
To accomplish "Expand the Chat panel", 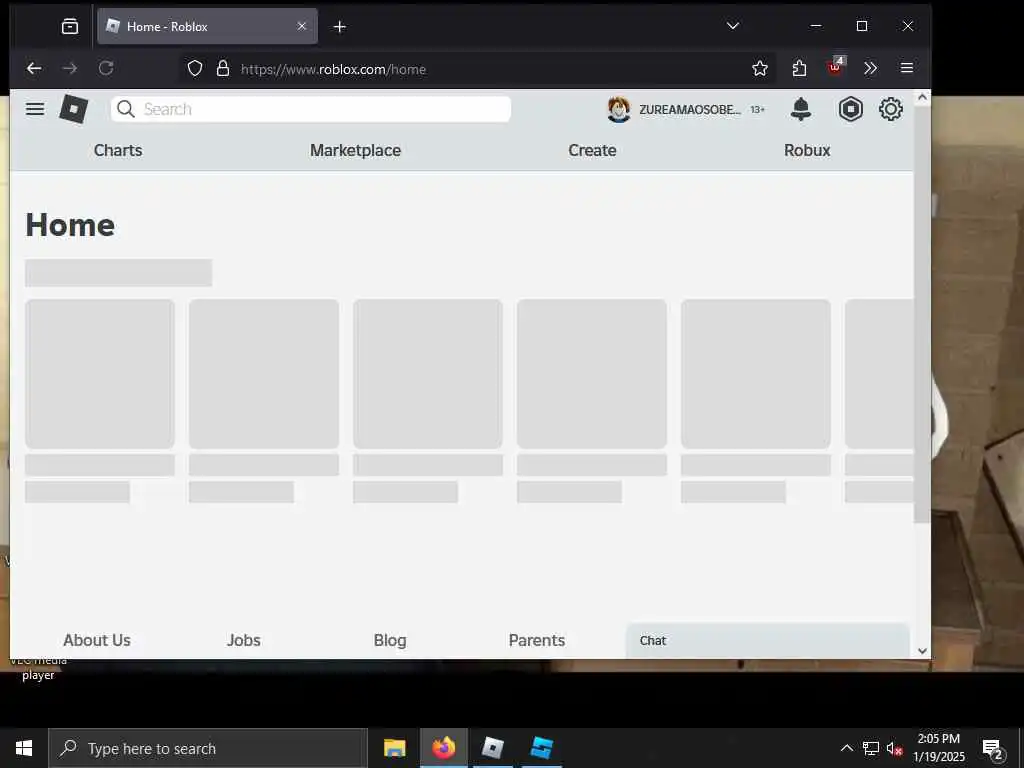I will pos(767,641).
